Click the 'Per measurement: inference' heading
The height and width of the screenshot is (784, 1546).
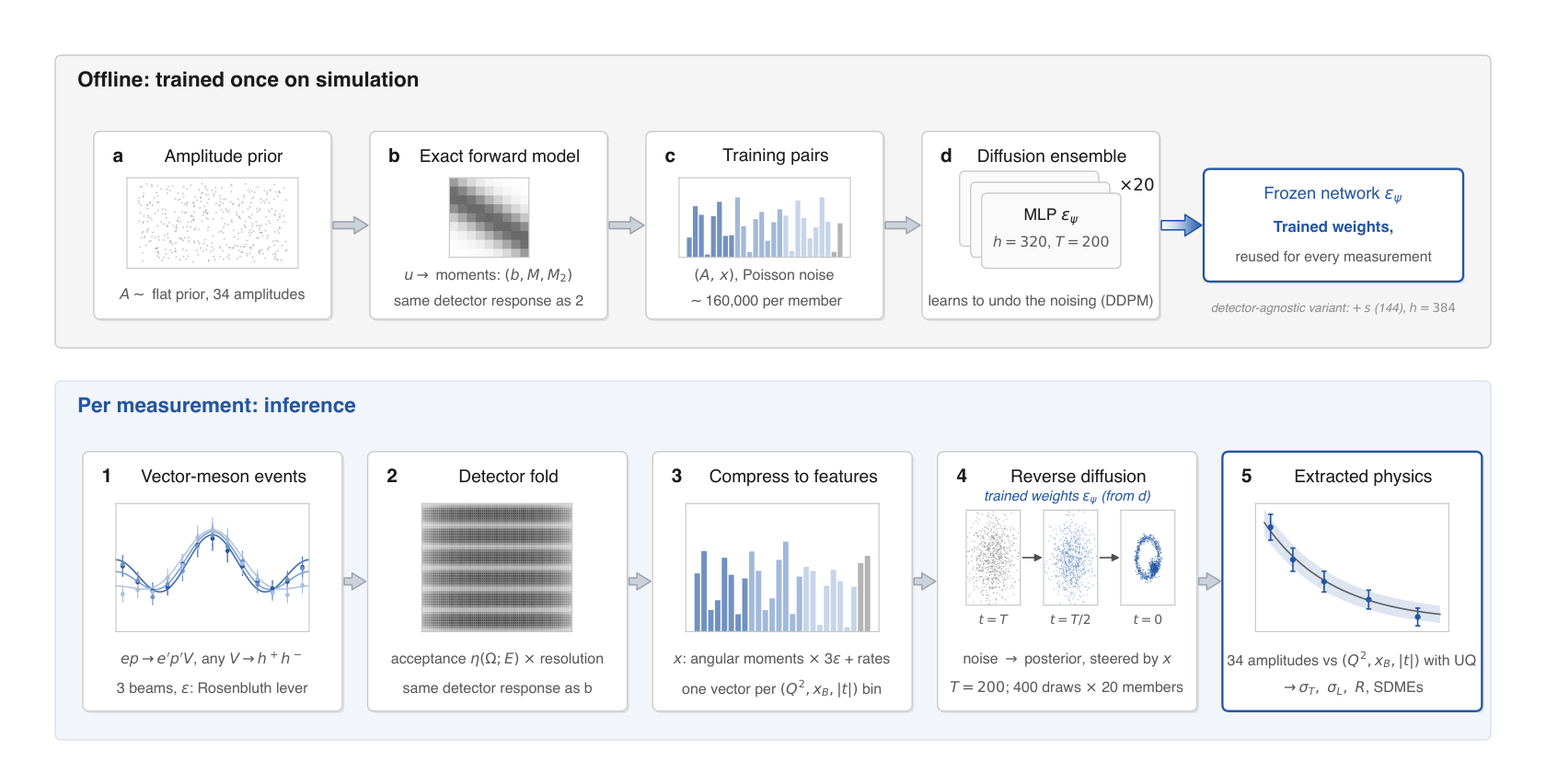216,406
